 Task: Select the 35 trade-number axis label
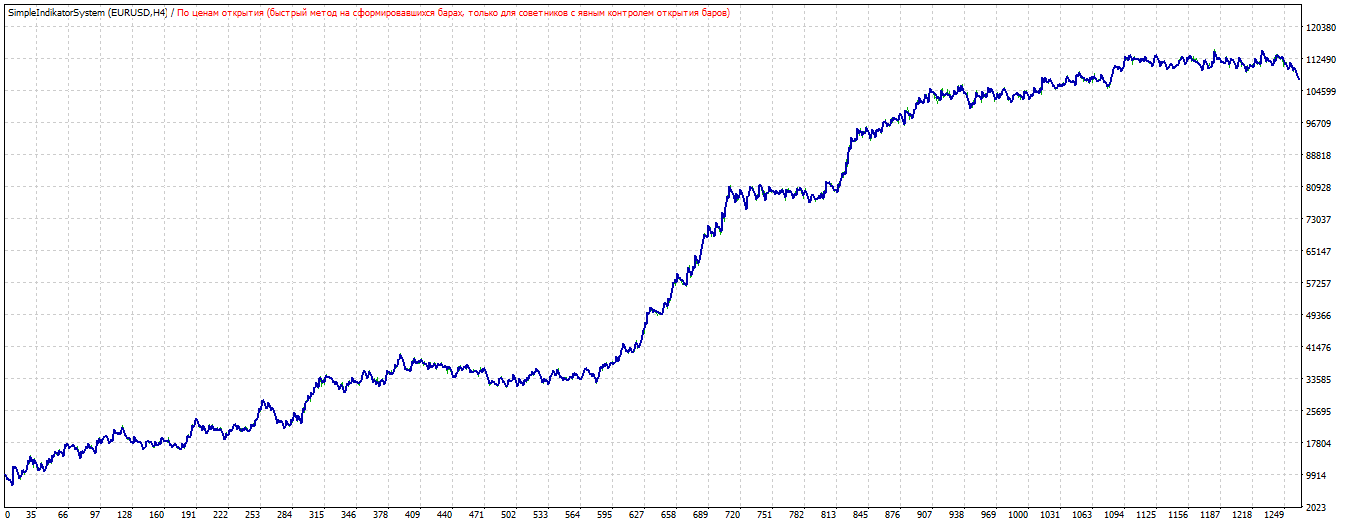[x=31, y=516]
